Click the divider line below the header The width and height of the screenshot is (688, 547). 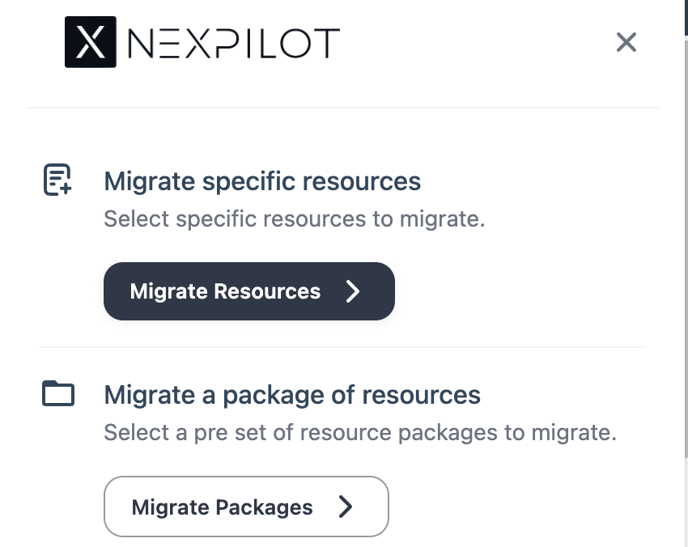tap(342, 107)
